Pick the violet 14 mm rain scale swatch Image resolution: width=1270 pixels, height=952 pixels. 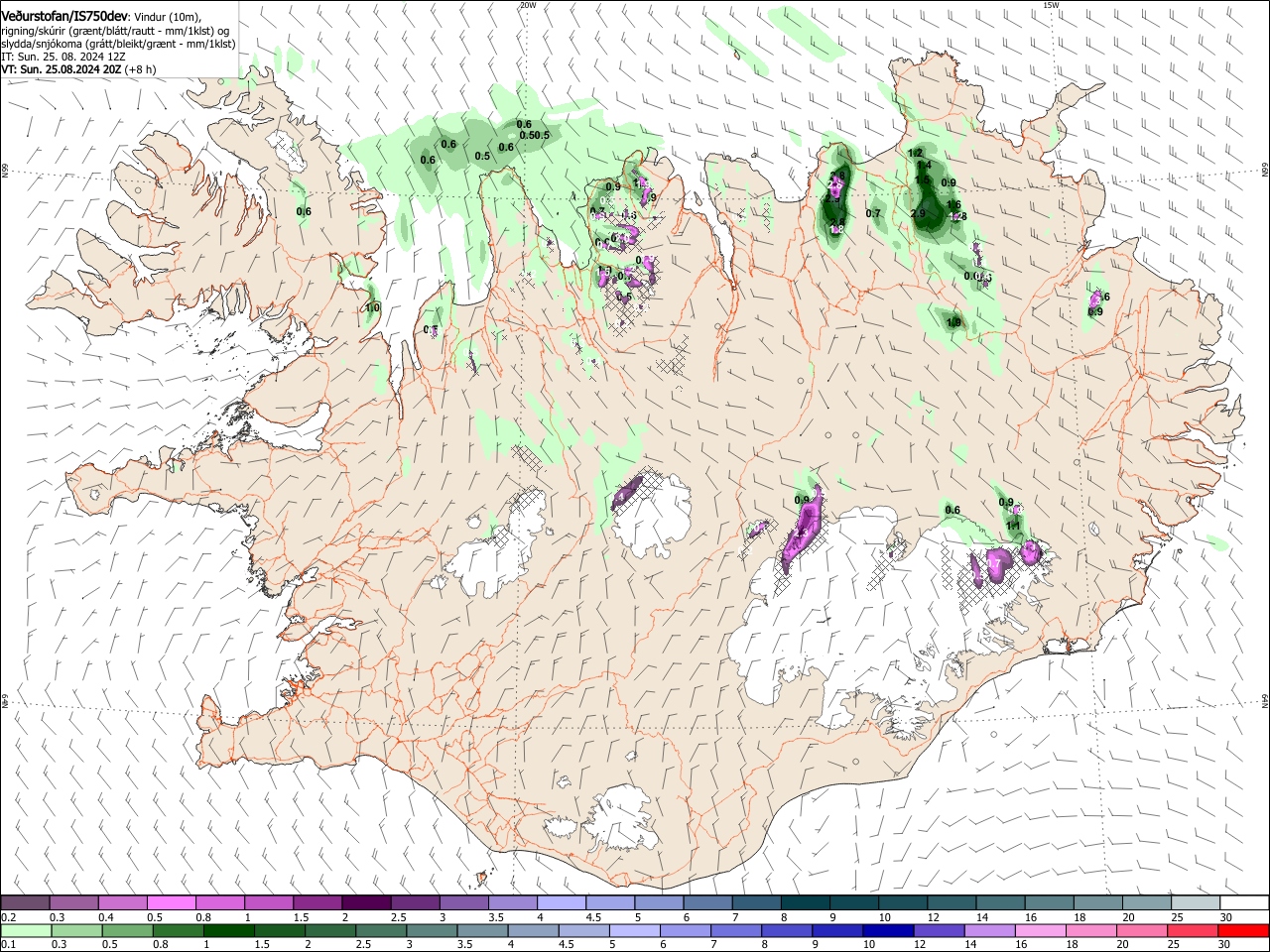(988, 930)
